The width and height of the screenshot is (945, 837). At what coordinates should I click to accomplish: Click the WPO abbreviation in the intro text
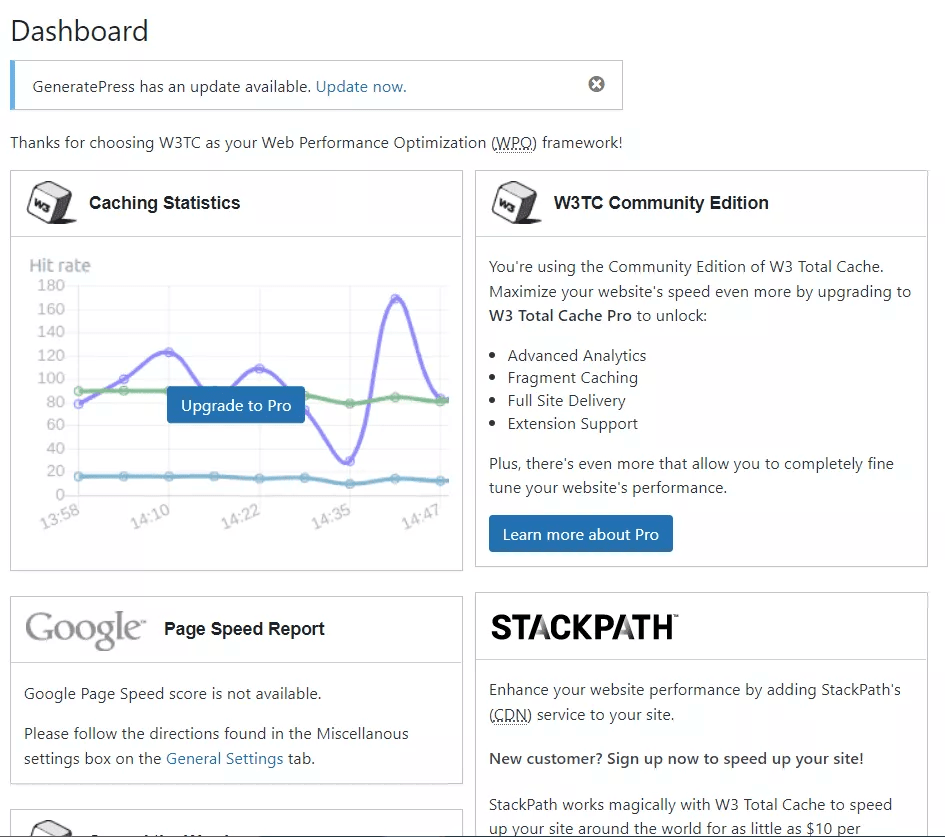pos(514,143)
